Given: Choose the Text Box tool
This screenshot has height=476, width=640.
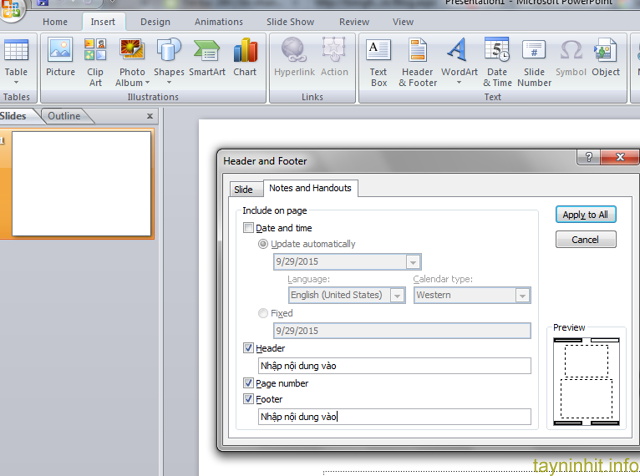Looking at the screenshot, I should coord(378,58).
